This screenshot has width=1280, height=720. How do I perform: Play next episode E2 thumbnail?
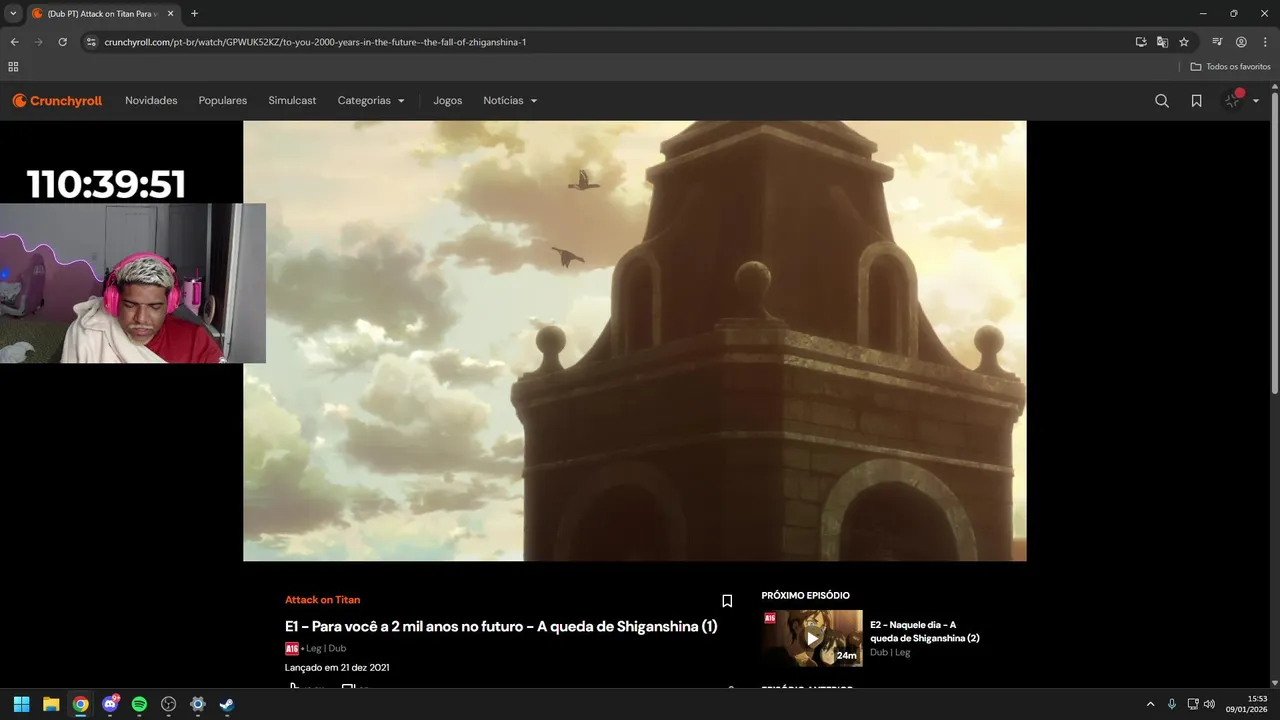(x=811, y=638)
